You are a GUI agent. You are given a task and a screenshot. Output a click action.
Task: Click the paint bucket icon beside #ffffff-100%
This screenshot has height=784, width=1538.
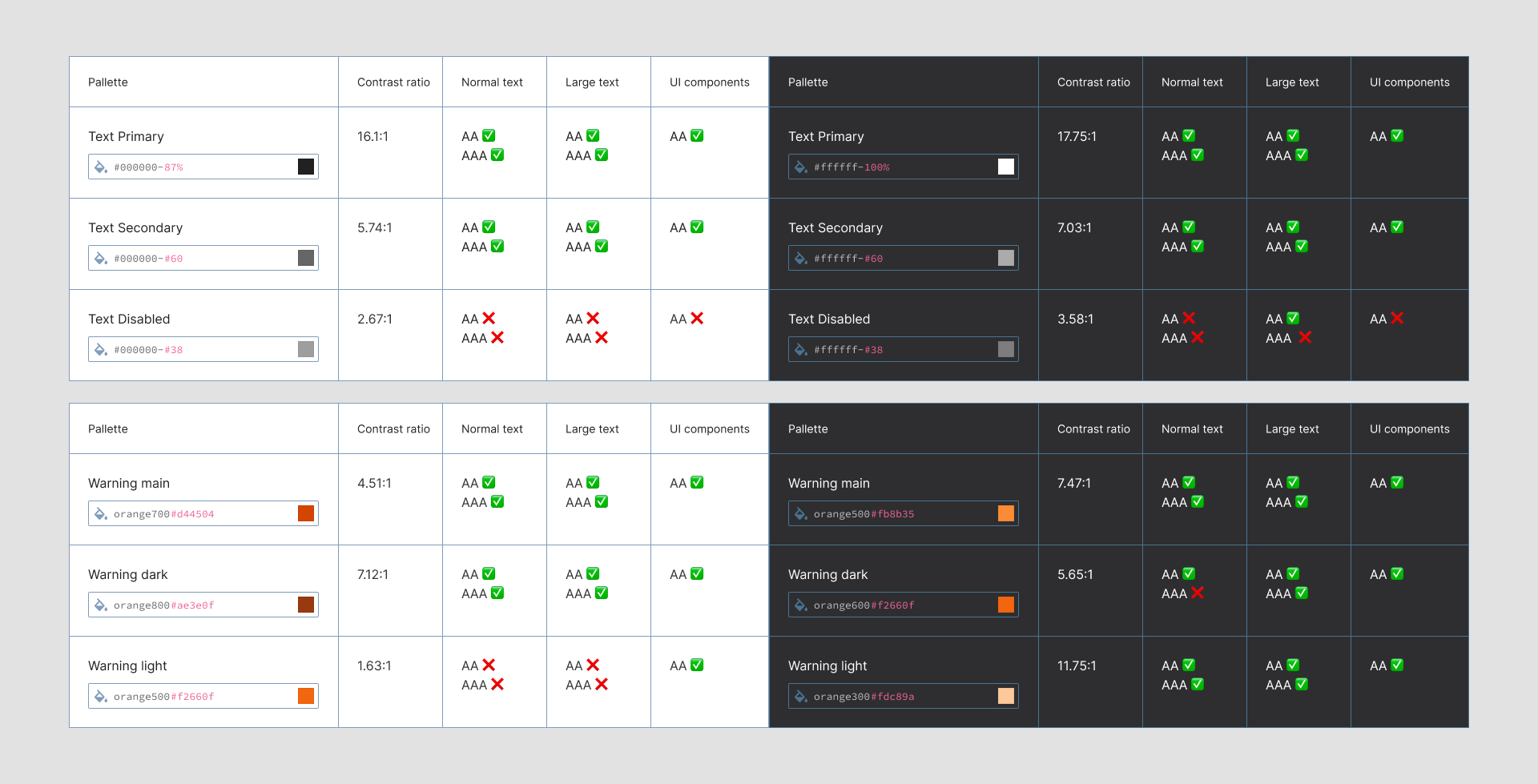[801, 167]
